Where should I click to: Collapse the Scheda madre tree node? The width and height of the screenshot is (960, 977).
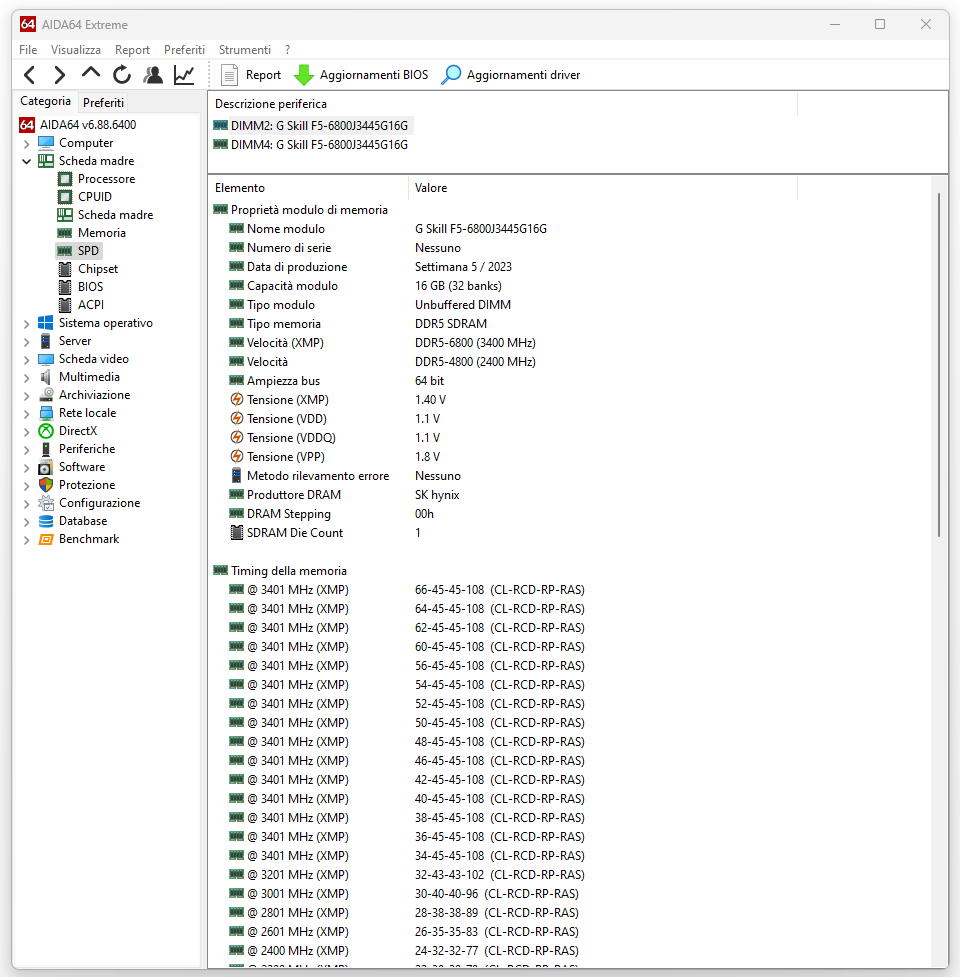point(26,161)
